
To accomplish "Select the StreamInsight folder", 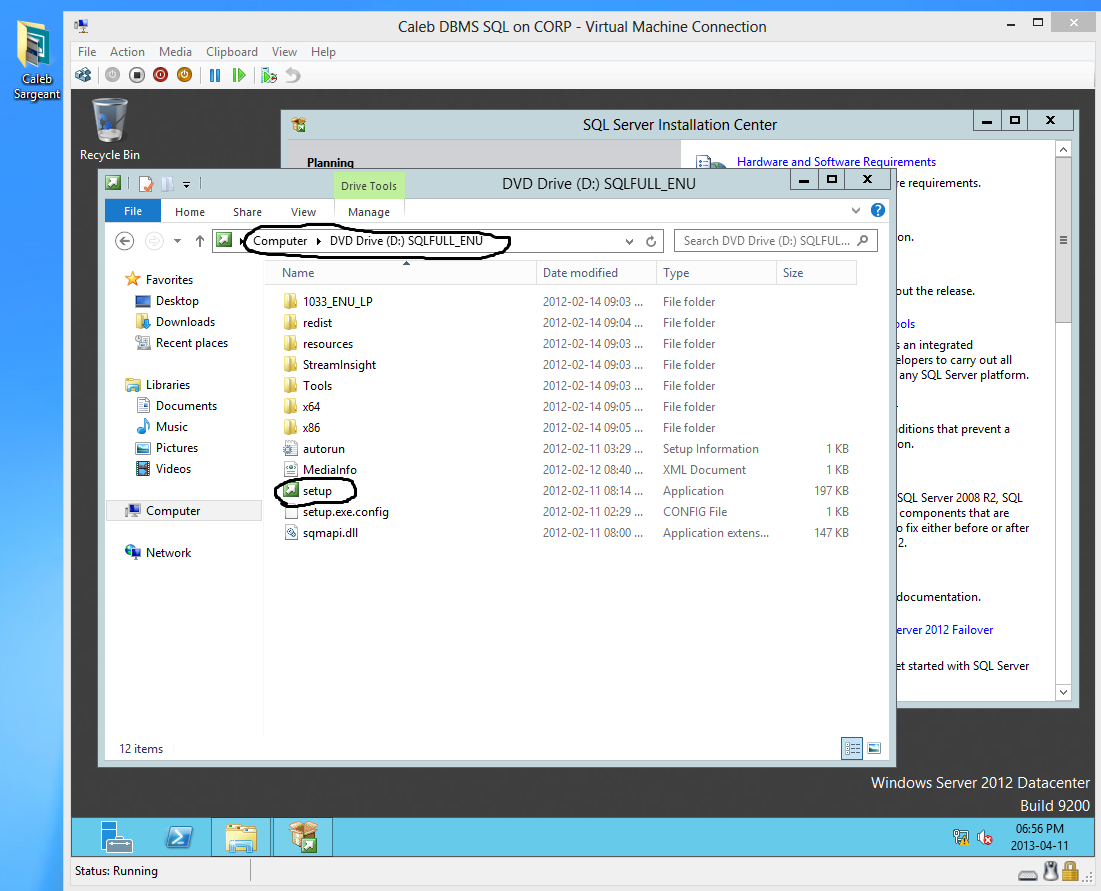I will pos(339,365).
